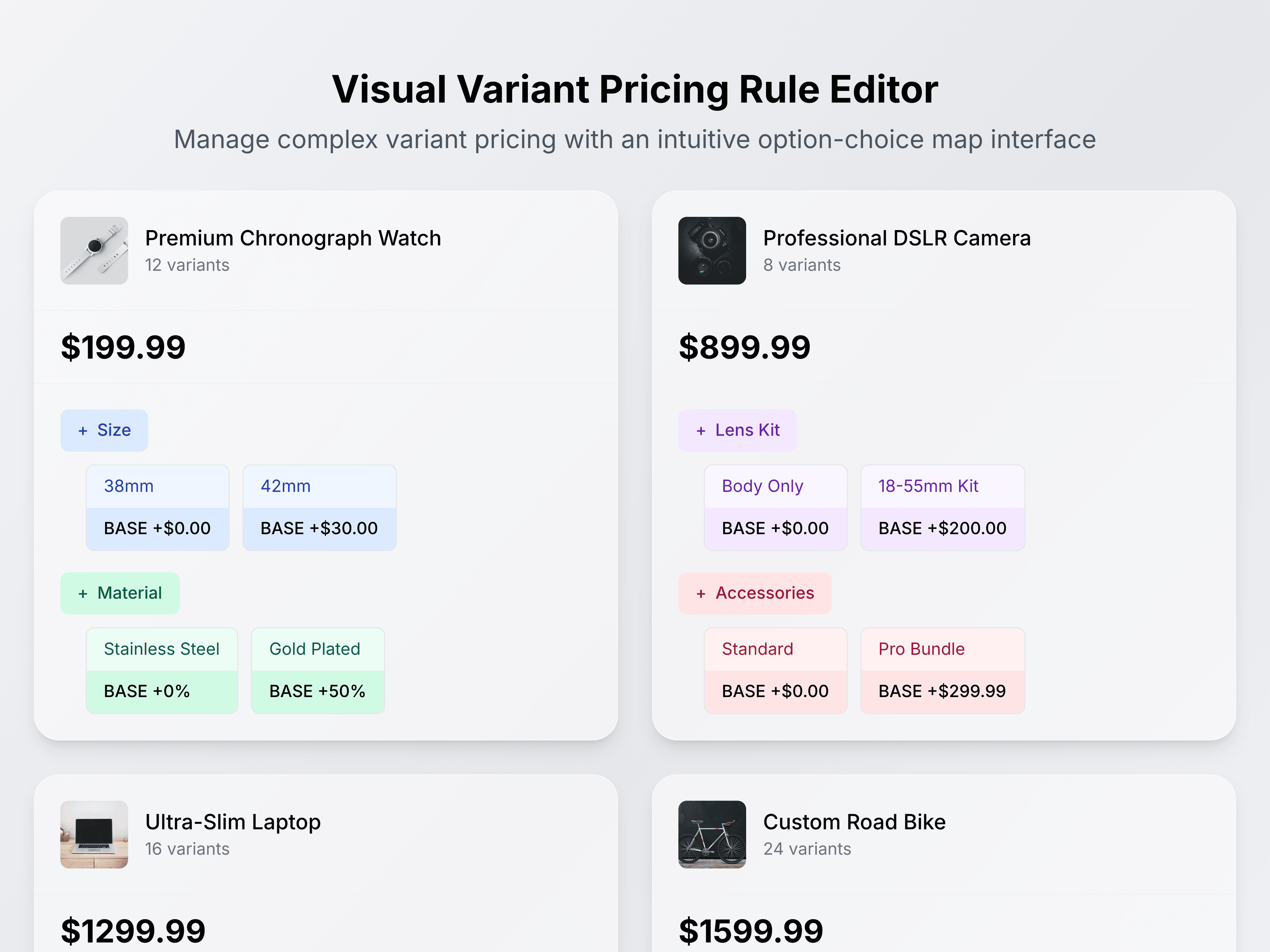Select the Standard accessories choice

pyautogui.click(x=775, y=649)
